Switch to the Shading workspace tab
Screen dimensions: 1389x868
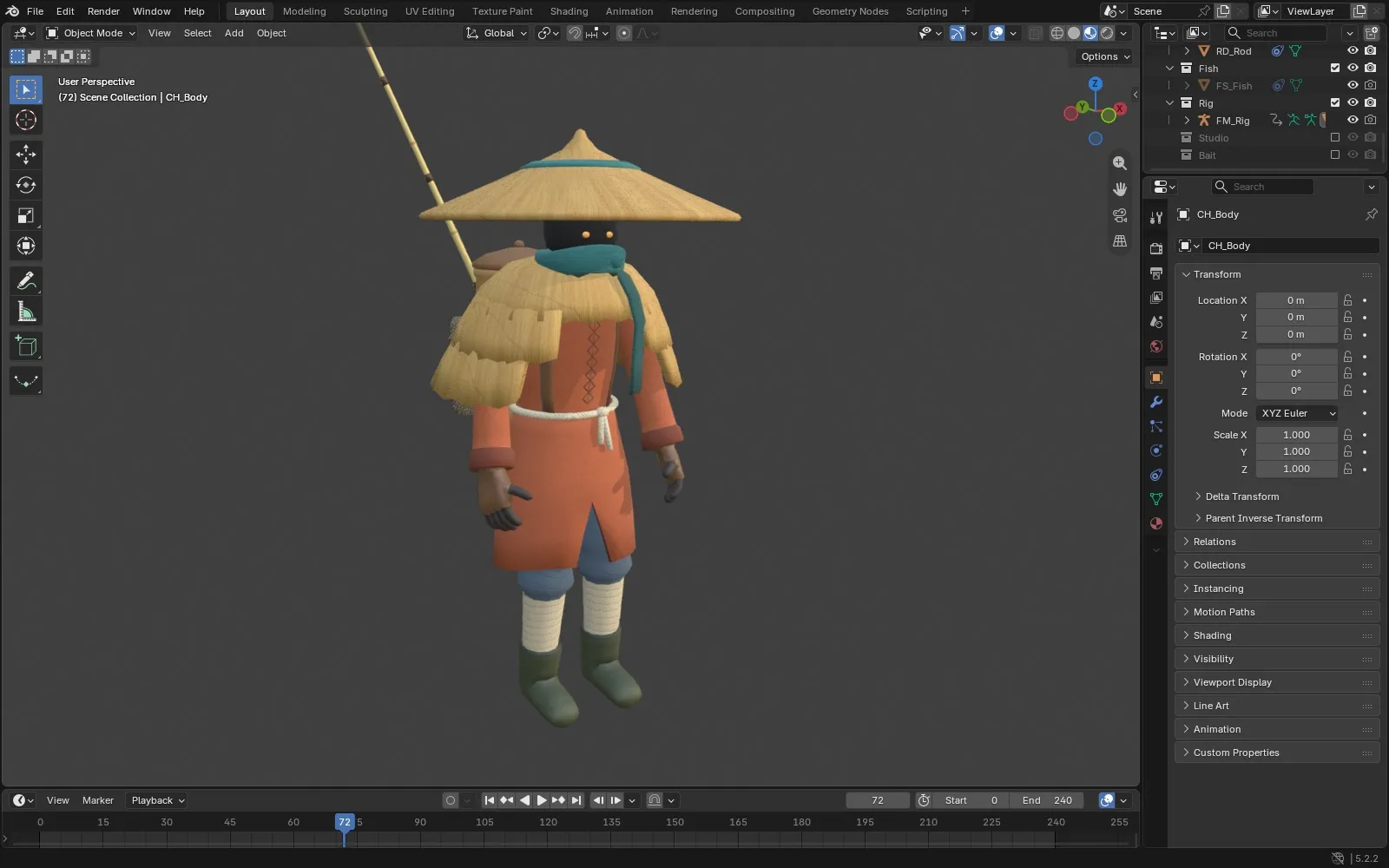click(569, 11)
